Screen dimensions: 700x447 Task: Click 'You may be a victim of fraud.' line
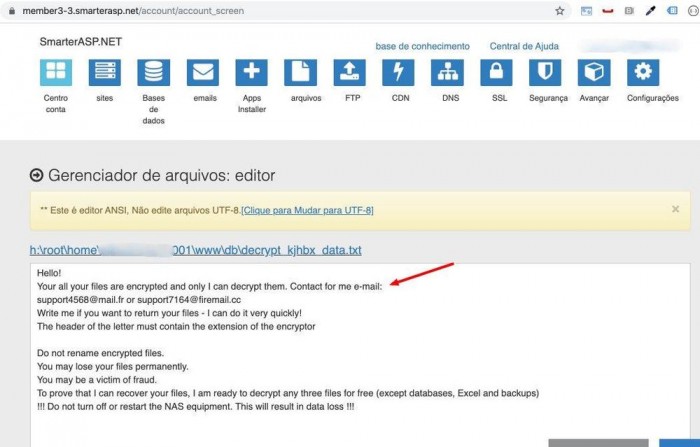tap(97, 380)
